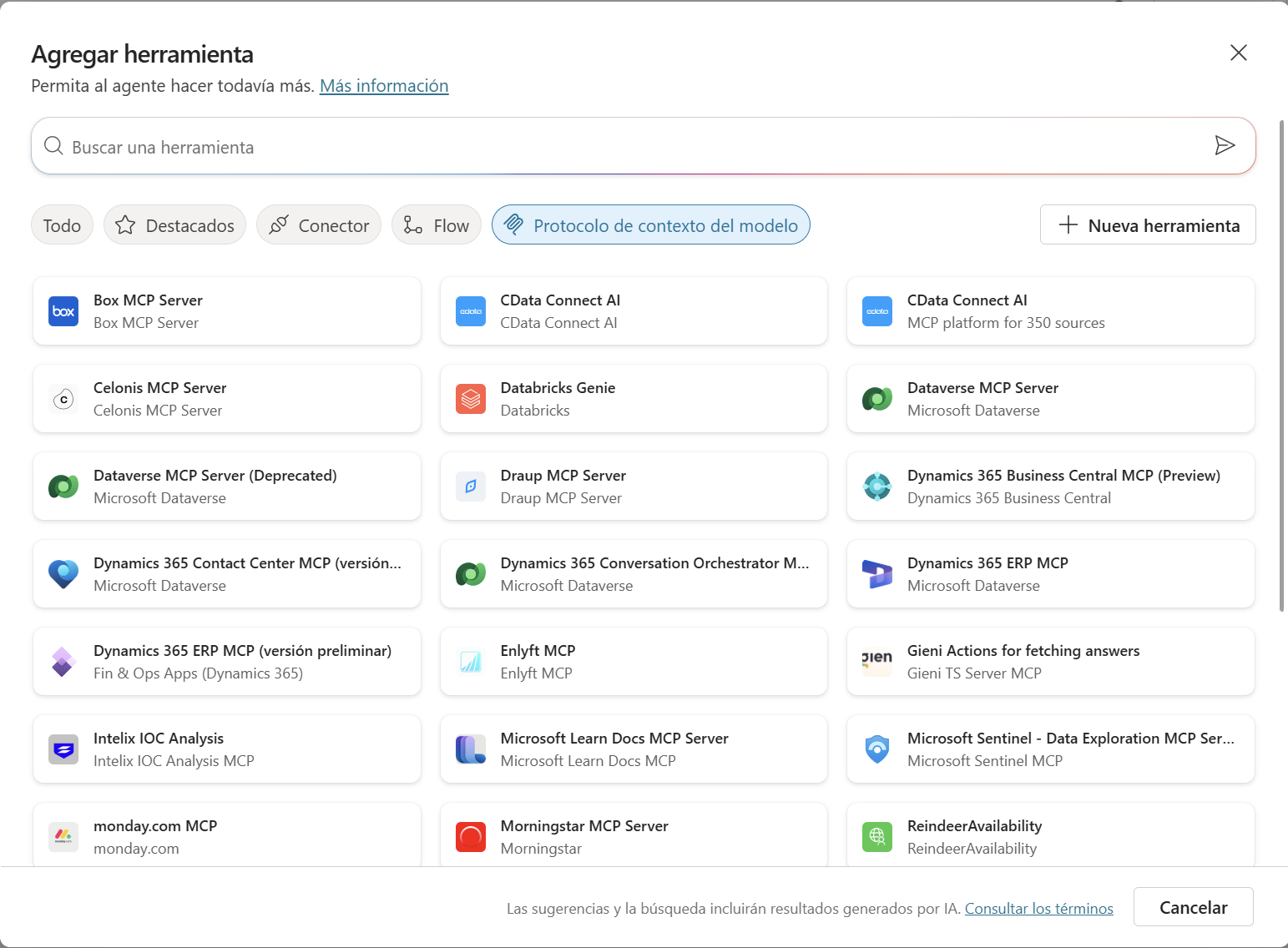This screenshot has height=948, width=1288.
Task: Select the Morningstar MCP Server icon
Action: coord(470,836)
